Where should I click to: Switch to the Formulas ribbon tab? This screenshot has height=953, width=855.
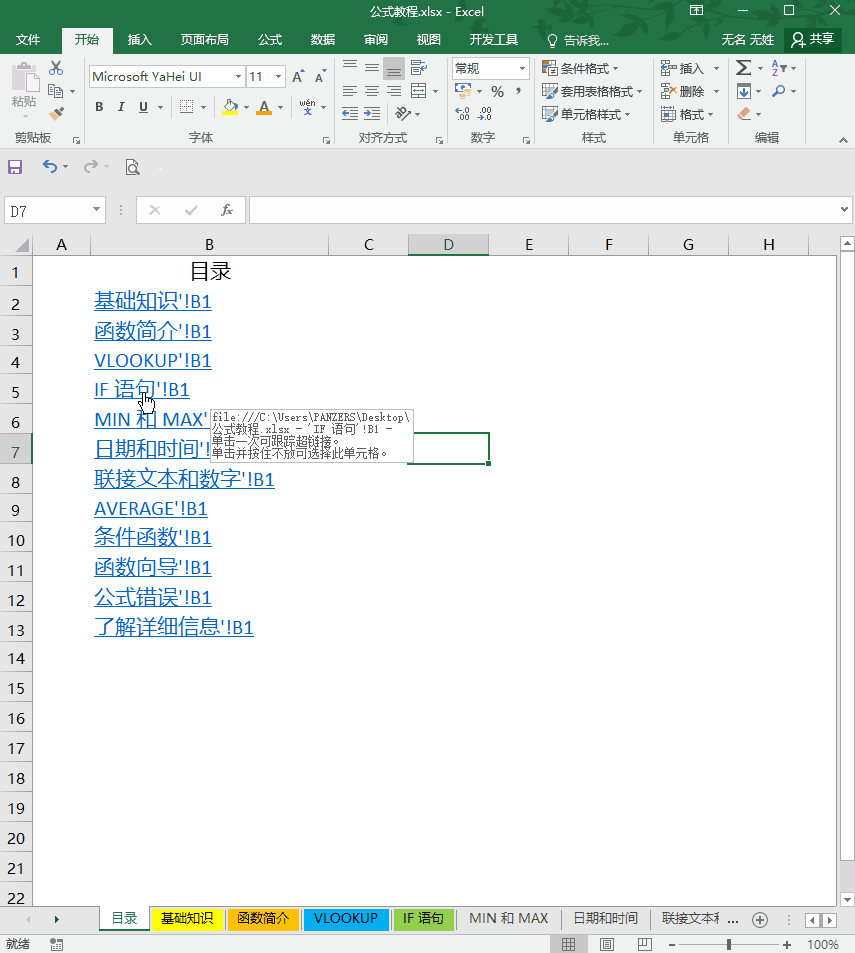[270, 40]
